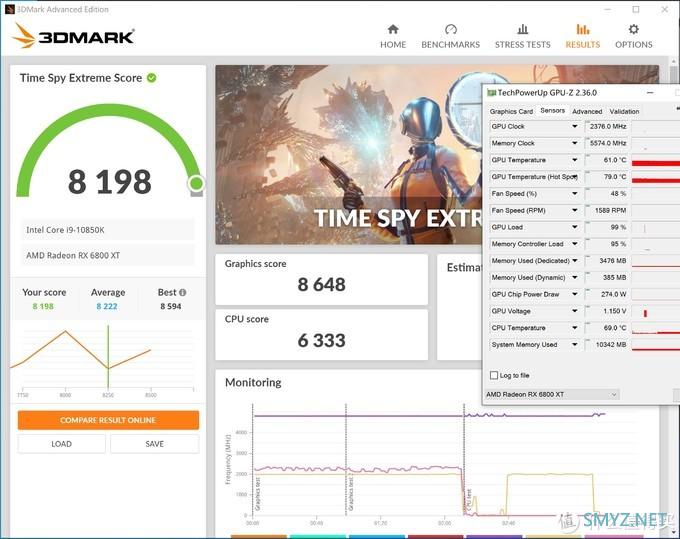680x539 pixels.
Task: Click GPU Clock value 2376.0 MHz
Action: click(608, 126)
